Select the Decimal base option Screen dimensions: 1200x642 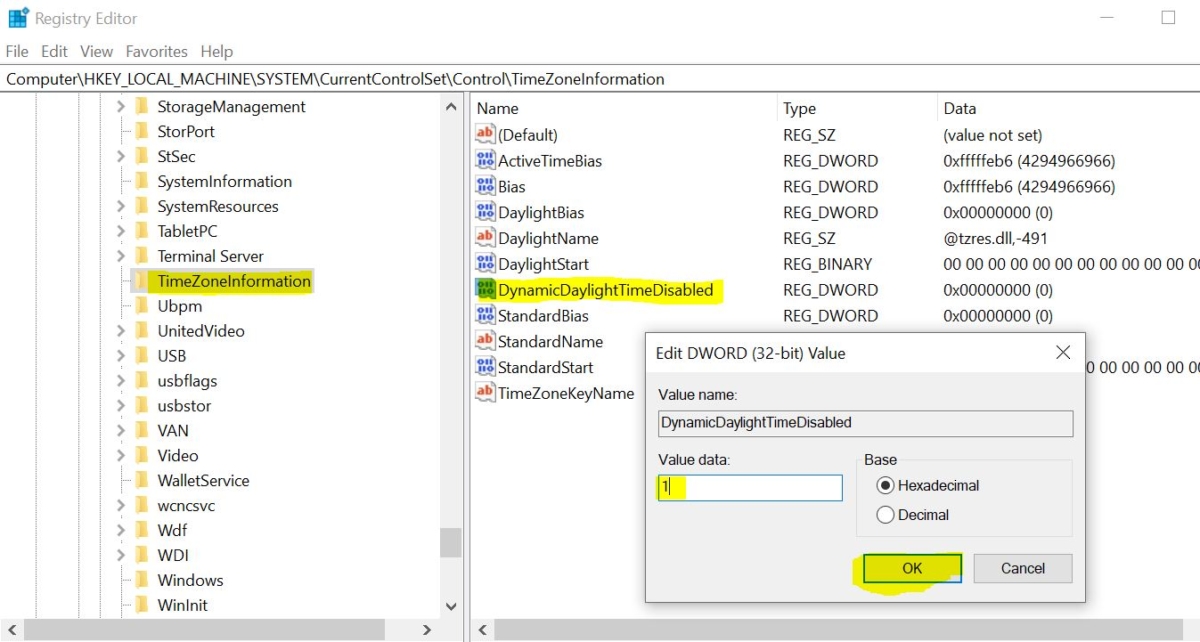tap(884, 515)
